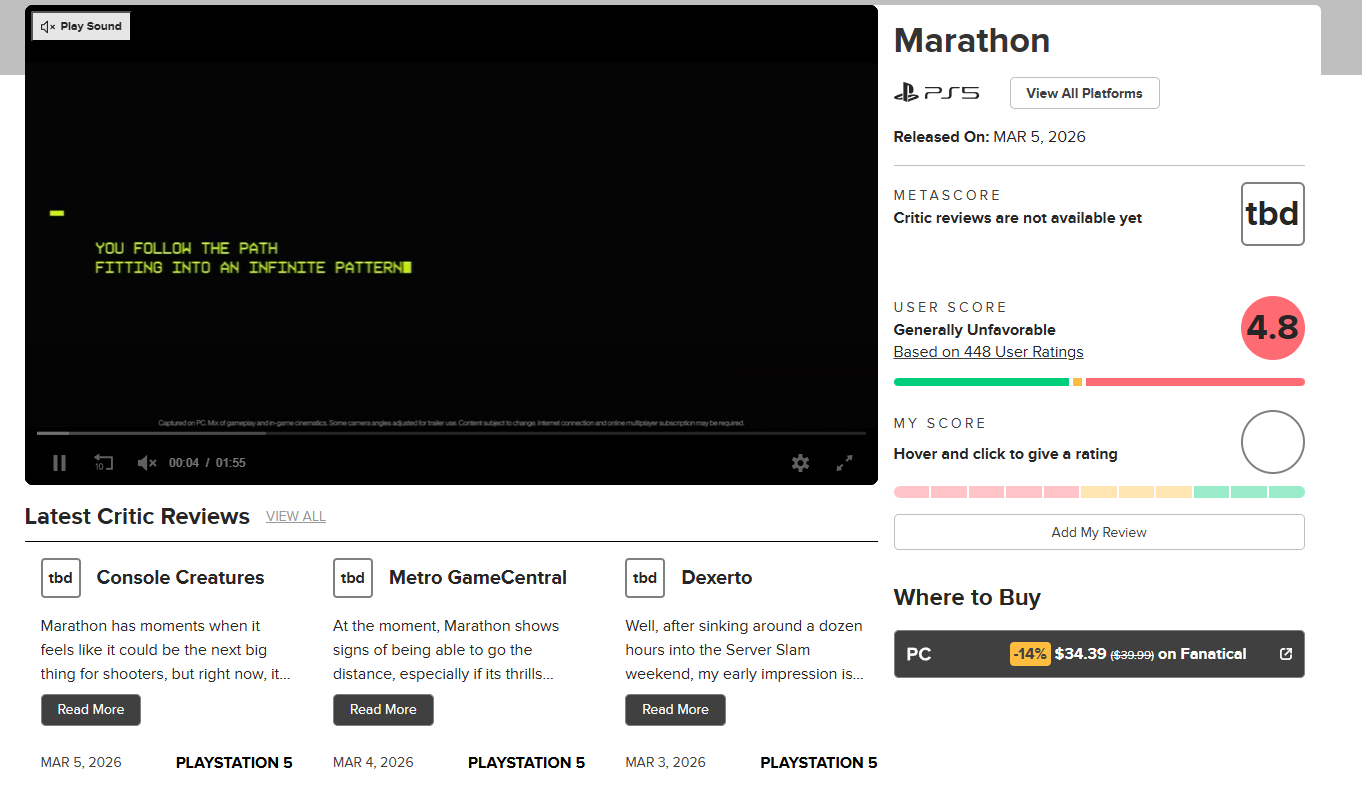Image resolution: width=1362 pixels, height=795 pixels.
Task: Expand Metro GameCentral review with Read More
Action: click(x=383, y=710)
